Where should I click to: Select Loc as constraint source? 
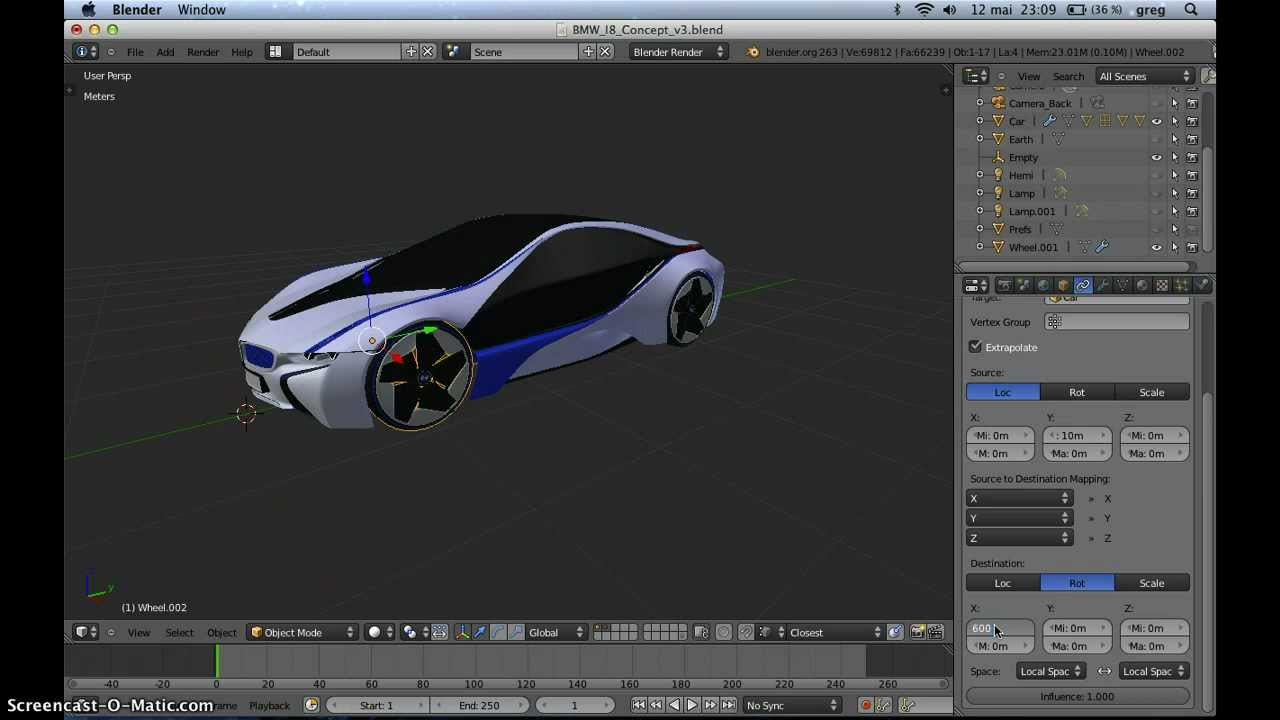click(x=1003, y=392)
